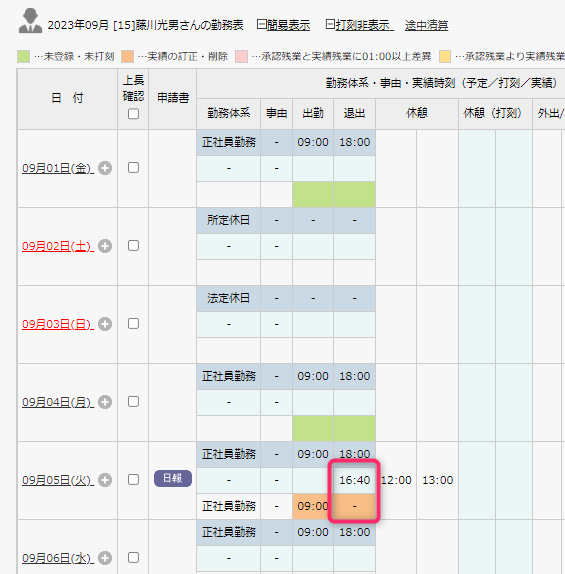Click 13:00 break end on 09月05日
The image size is (565, 574).
(438, 480)
